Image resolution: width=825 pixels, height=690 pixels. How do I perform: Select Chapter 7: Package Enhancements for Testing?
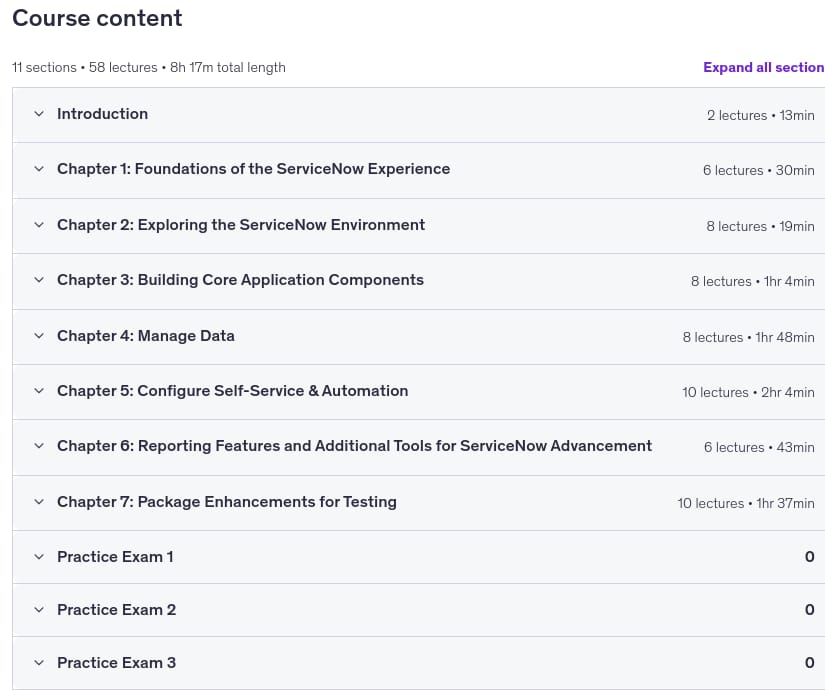227,502
